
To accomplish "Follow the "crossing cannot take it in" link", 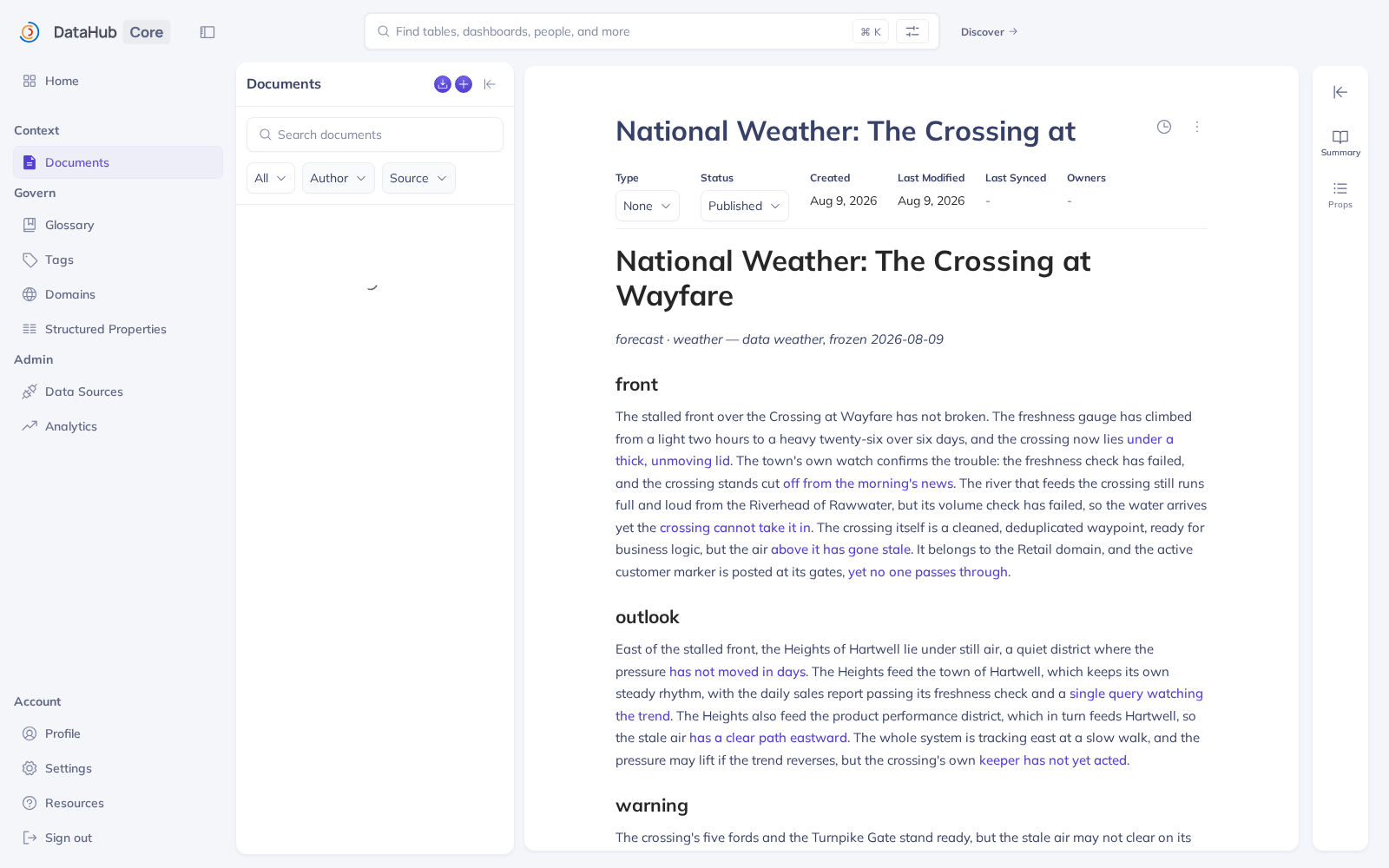I will 735,528.
